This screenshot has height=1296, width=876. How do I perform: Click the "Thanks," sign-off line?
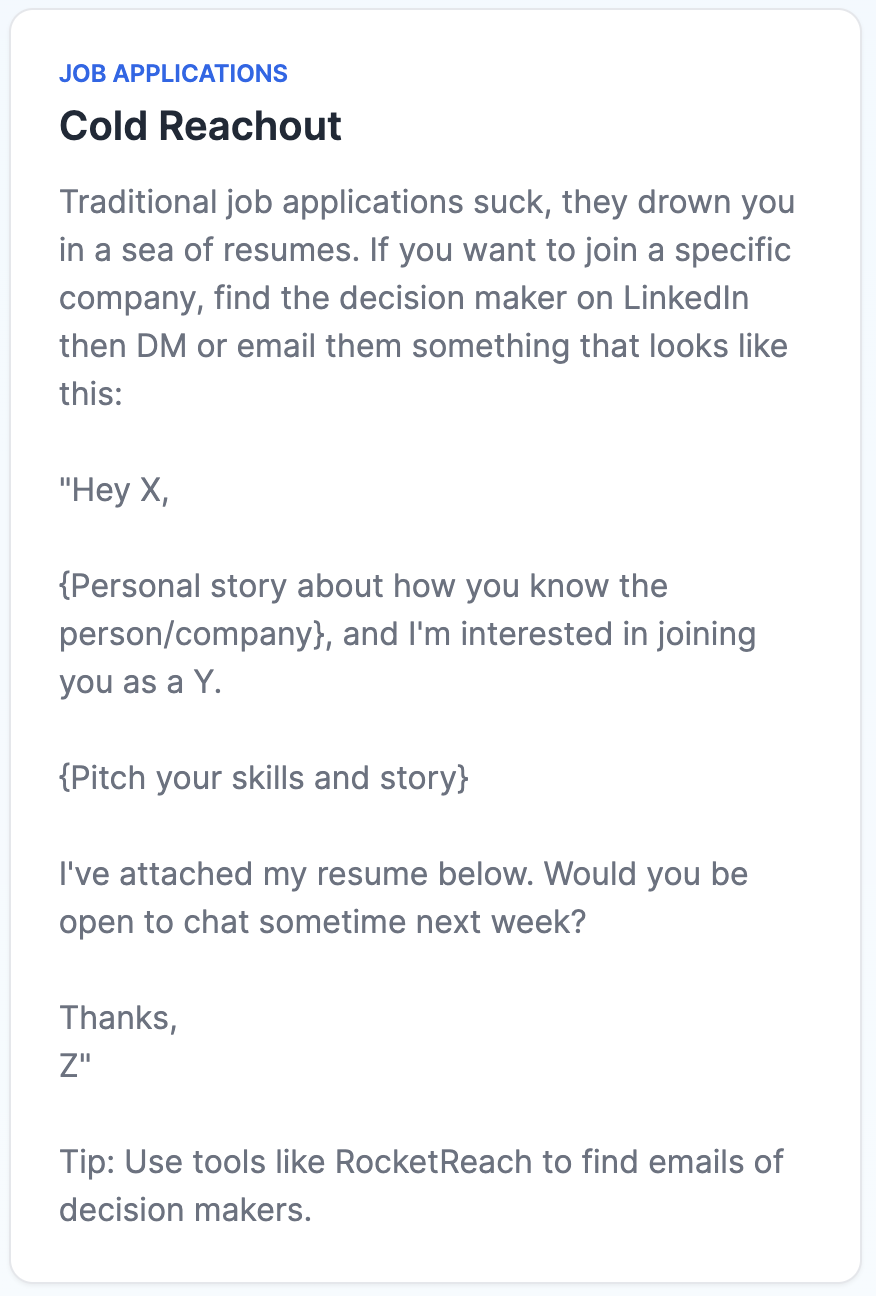coord(118,1018)
